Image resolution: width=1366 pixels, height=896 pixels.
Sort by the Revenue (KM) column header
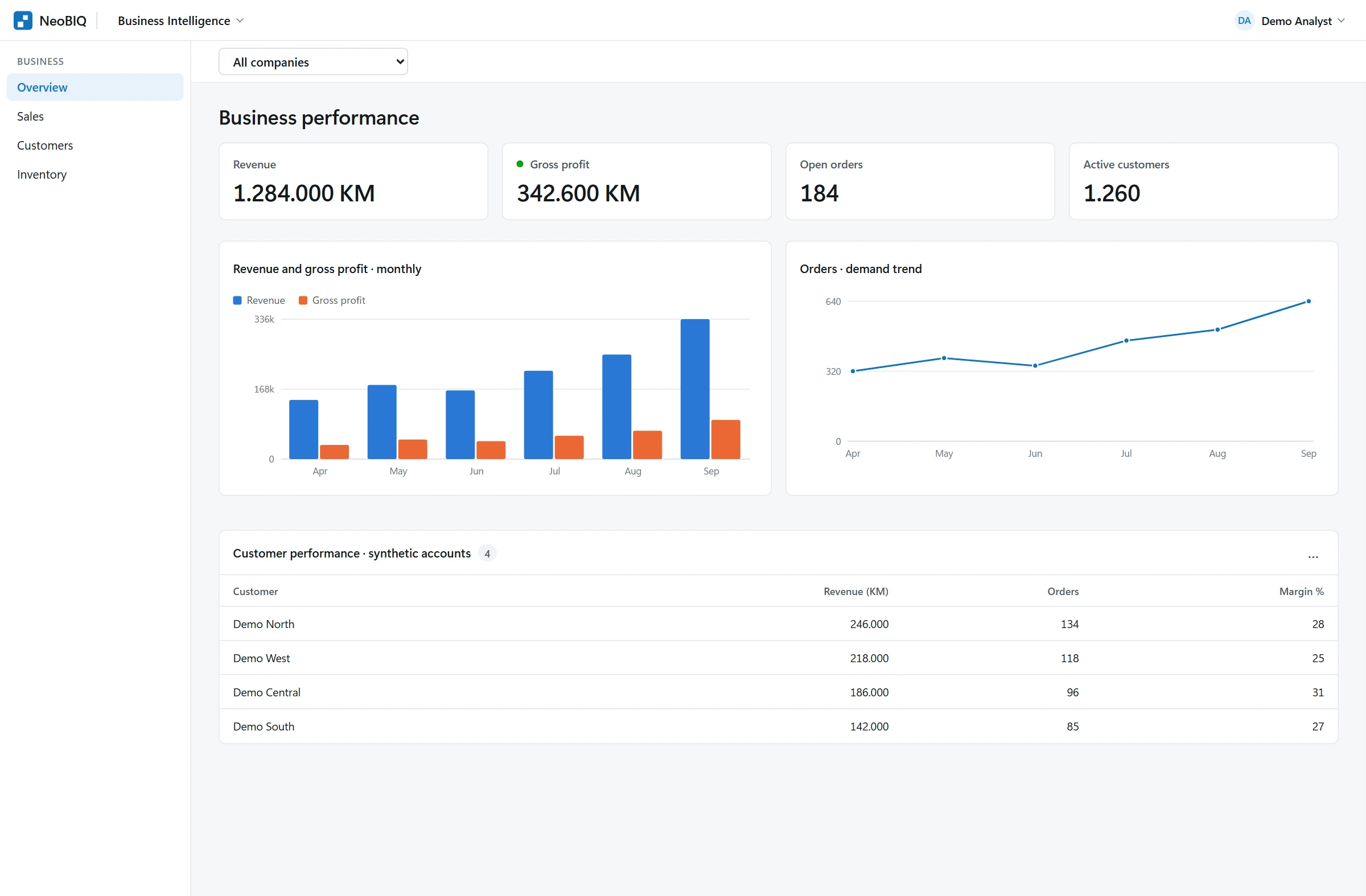tap(856, 592)
